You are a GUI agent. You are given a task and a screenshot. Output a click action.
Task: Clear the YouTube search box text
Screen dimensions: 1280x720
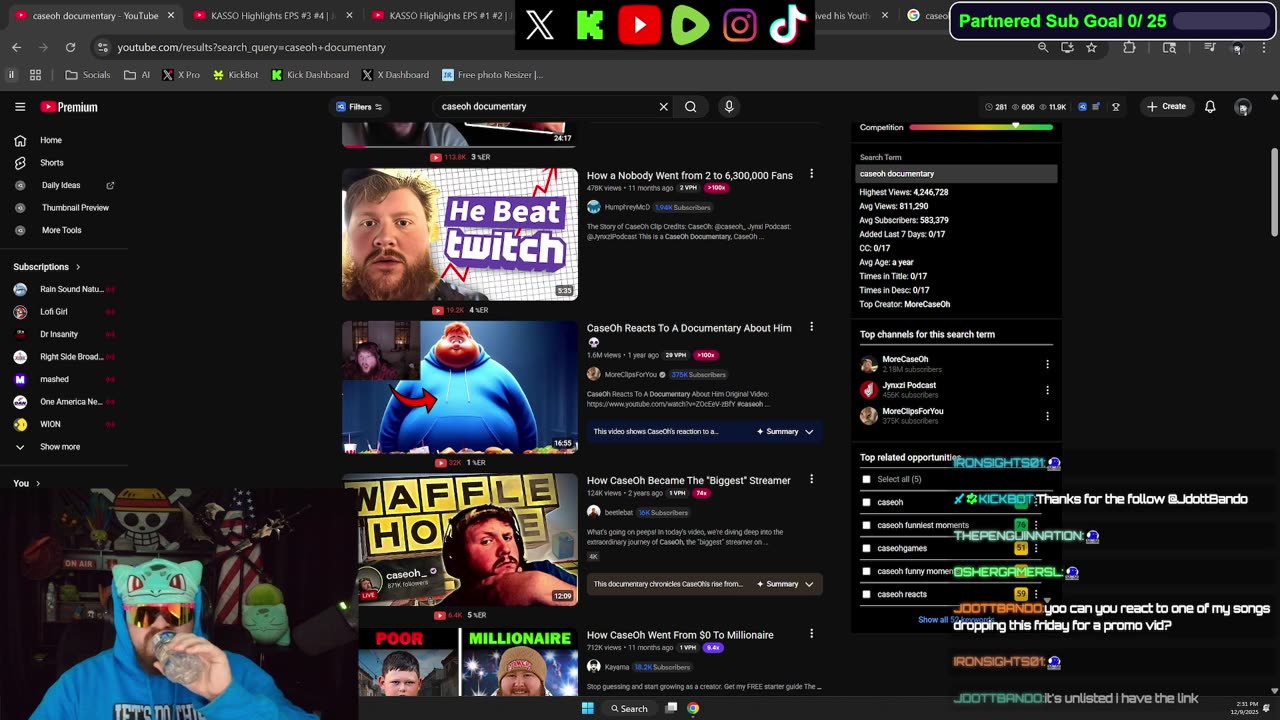point(663,107)
